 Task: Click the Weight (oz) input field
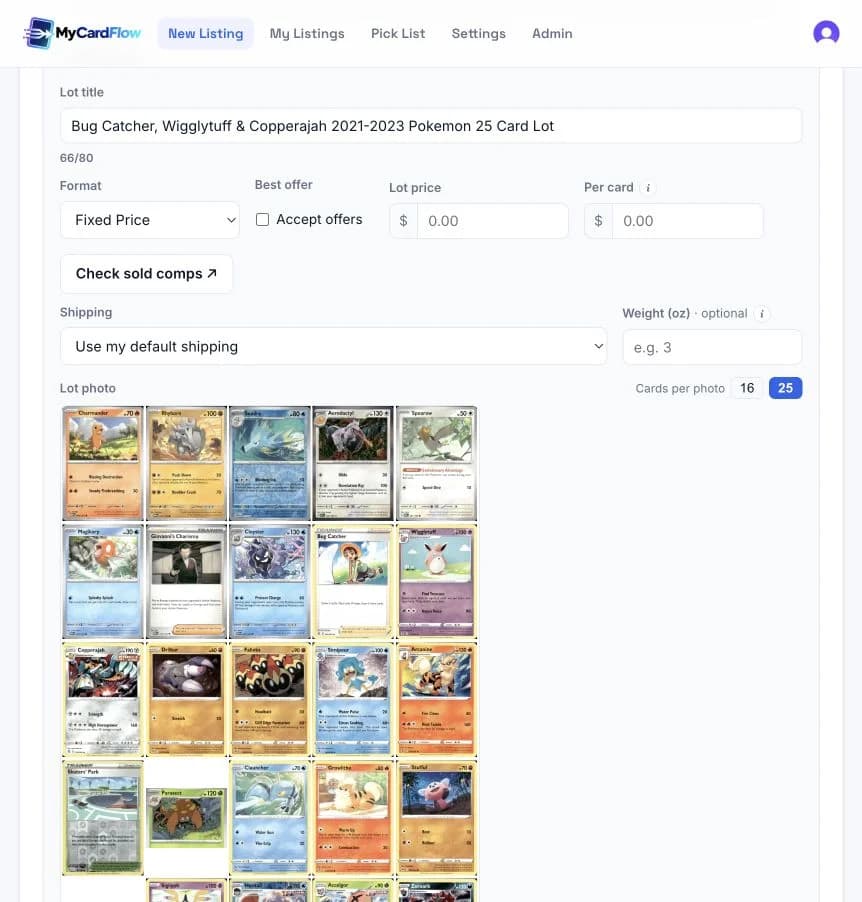pos(712,347)
